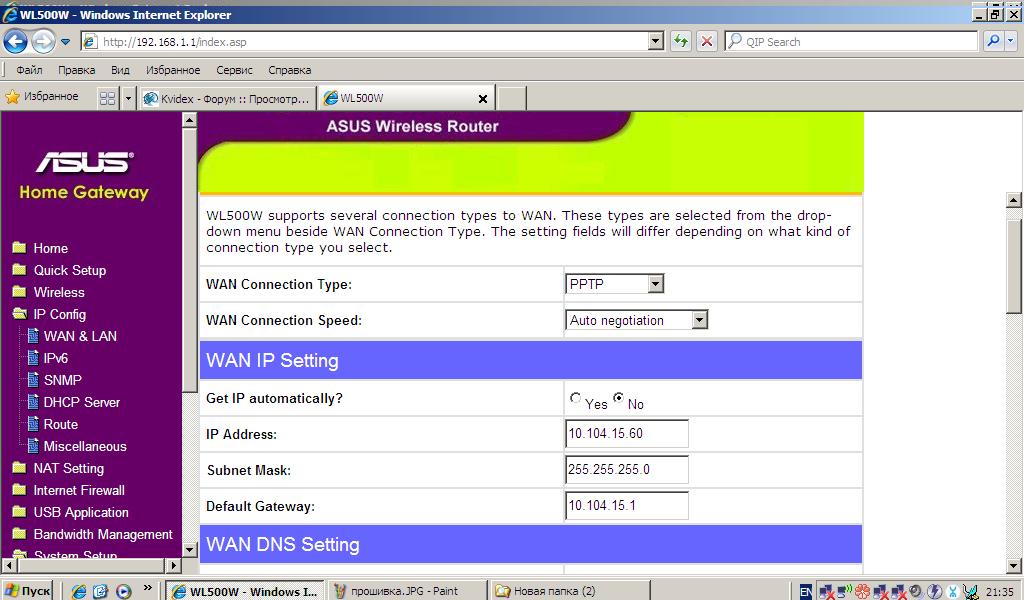Open the Сервис menu
This screenshot has height=600, width=1024.
click(234, 70)
